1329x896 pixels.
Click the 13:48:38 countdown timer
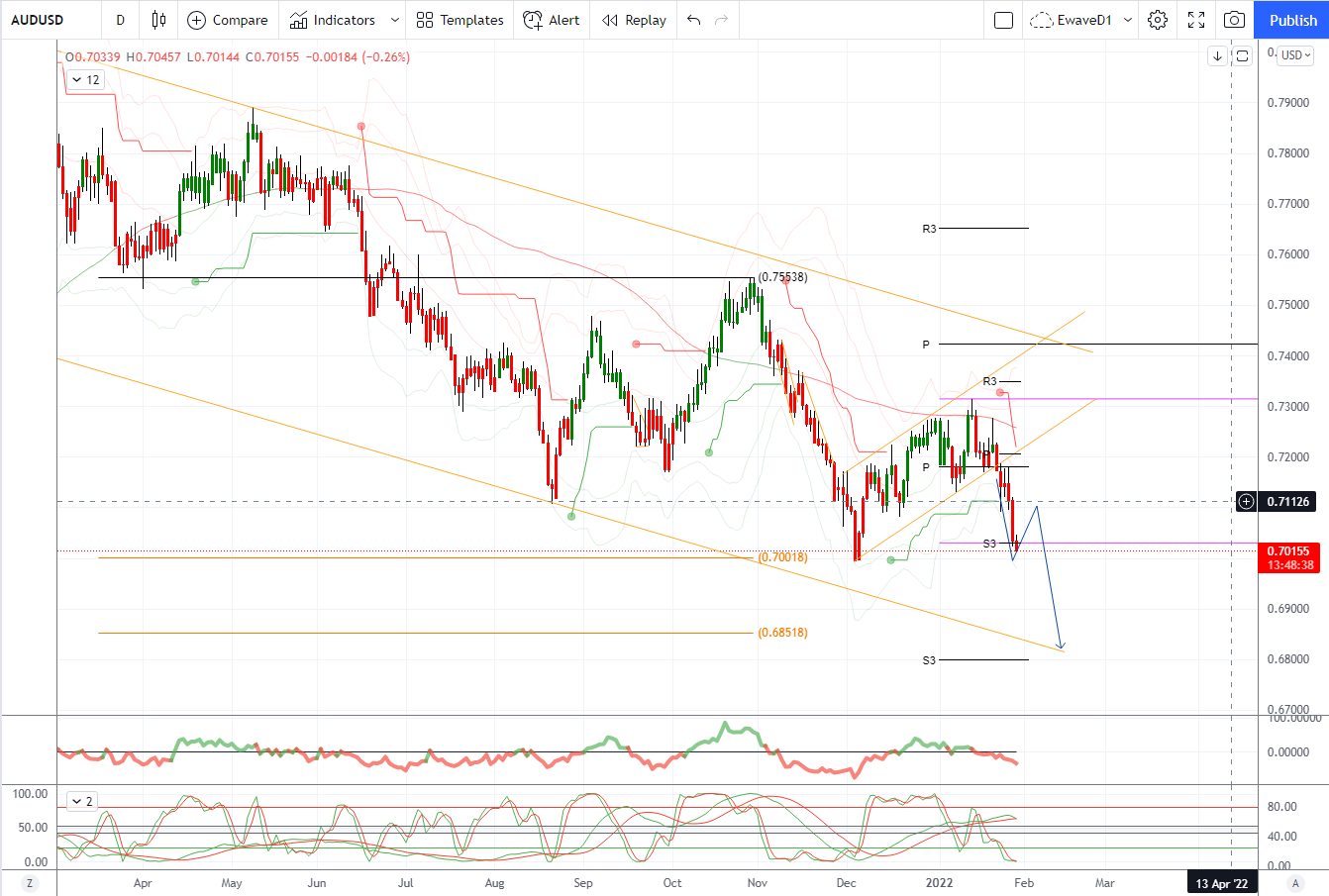pos(1288,565)
